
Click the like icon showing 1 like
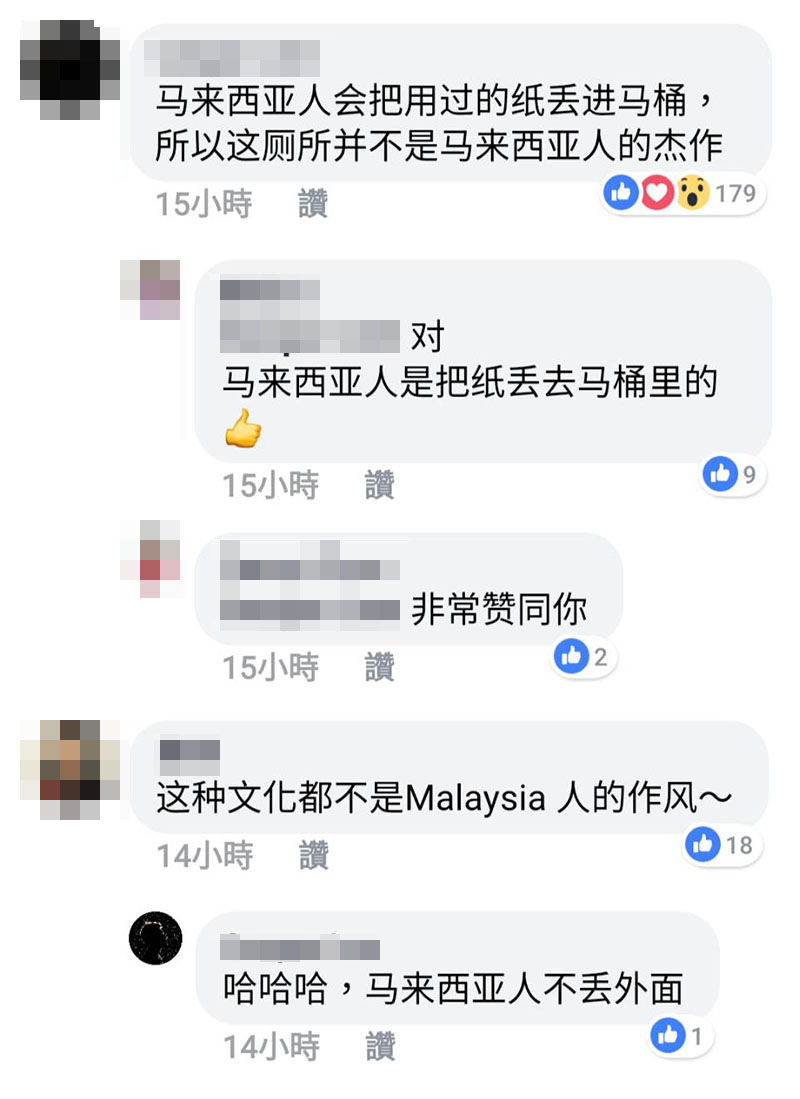click(x=667, y=1035)
